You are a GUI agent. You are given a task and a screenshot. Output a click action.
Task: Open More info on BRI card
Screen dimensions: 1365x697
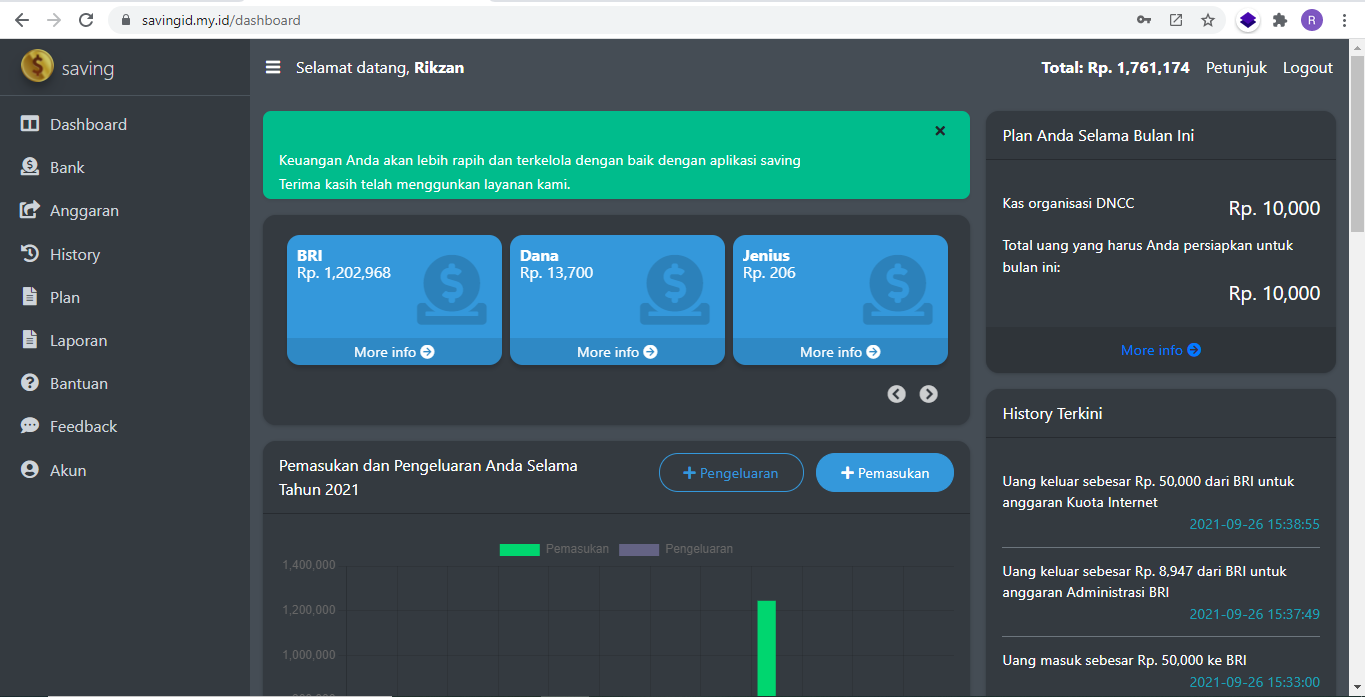pyautogui.click(x=394, y=352)
